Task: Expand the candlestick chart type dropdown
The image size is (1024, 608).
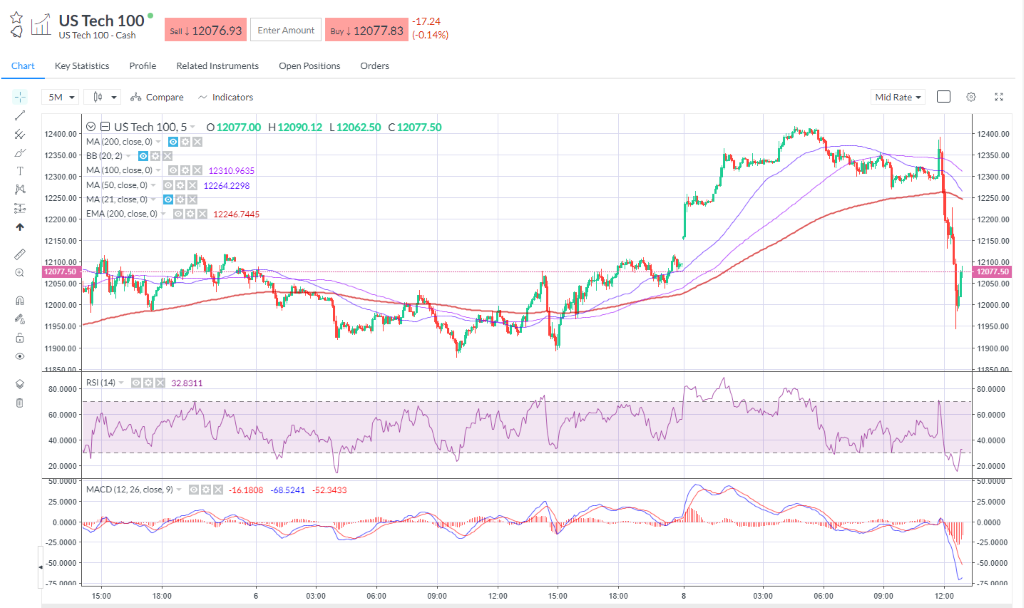Action: click(x=102, y=97)
